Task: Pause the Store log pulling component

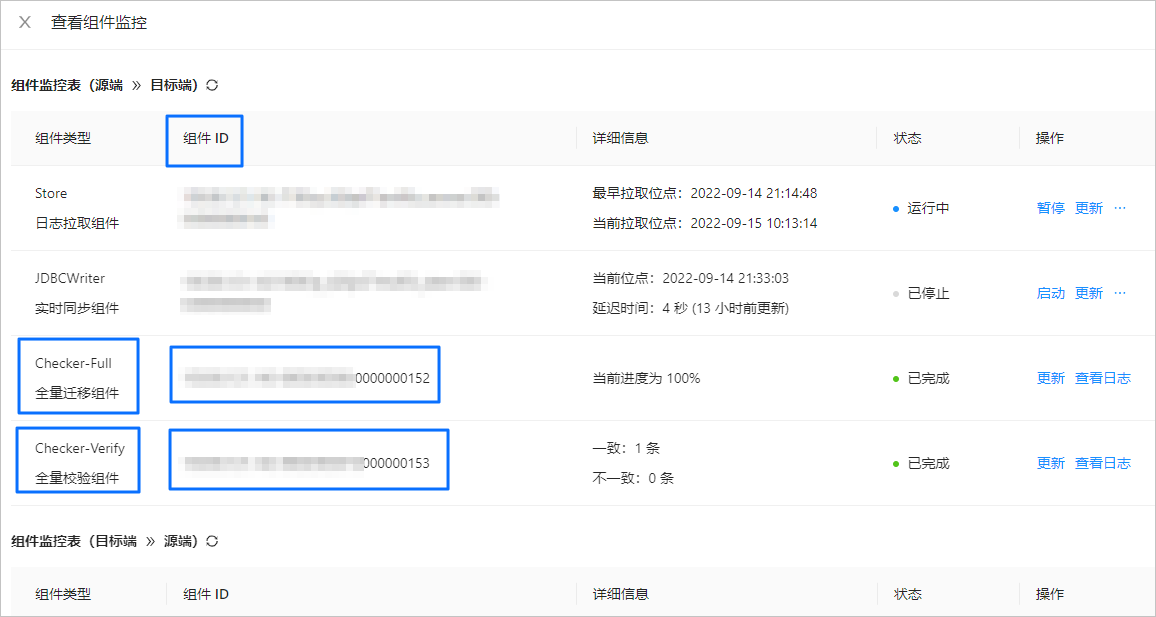Action: pyautogui.click(x=1050, y=208)
